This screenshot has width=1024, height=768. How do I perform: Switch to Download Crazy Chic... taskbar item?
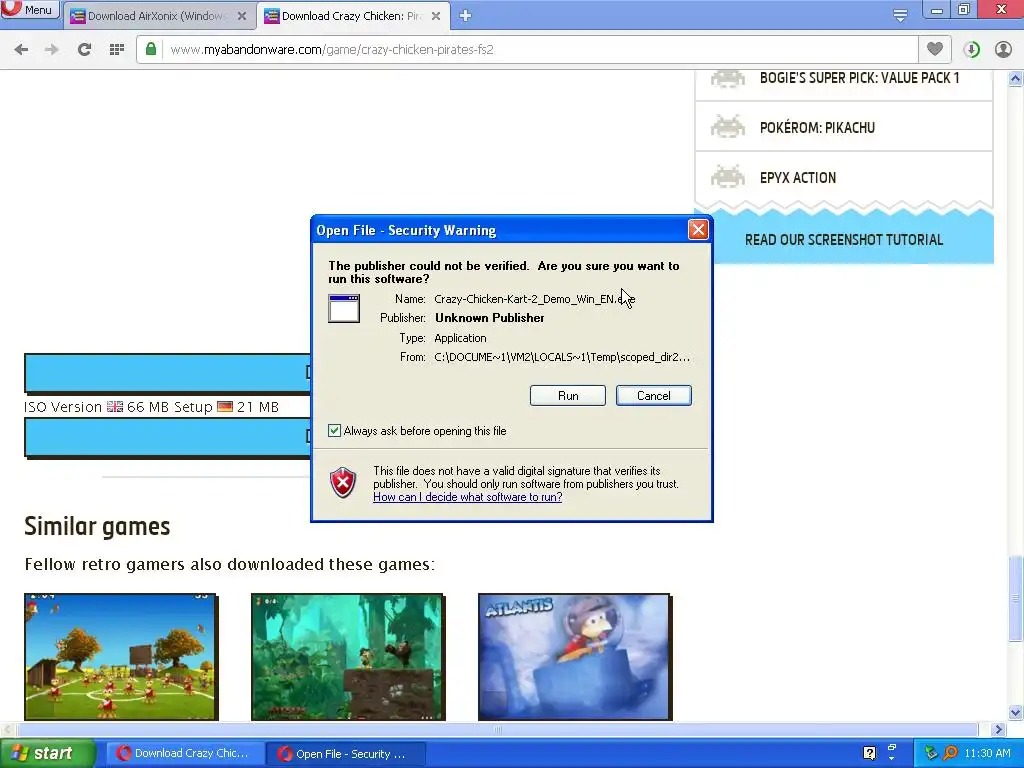click(x=185, y=753)
